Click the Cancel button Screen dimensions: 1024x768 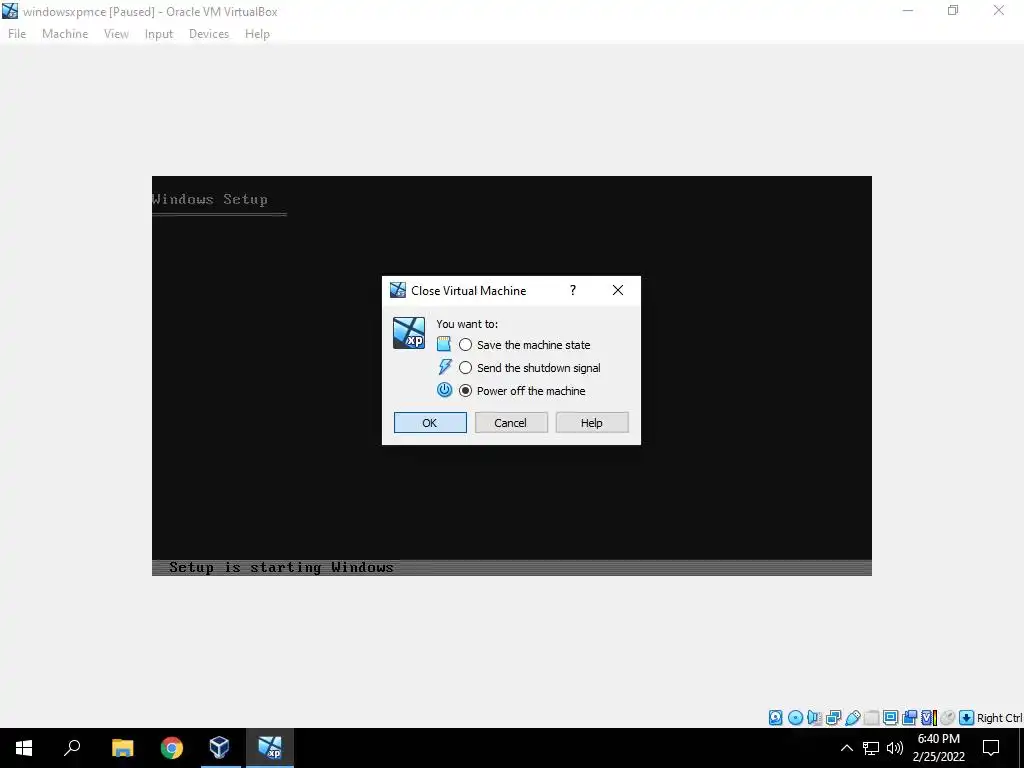pos(511,423)
